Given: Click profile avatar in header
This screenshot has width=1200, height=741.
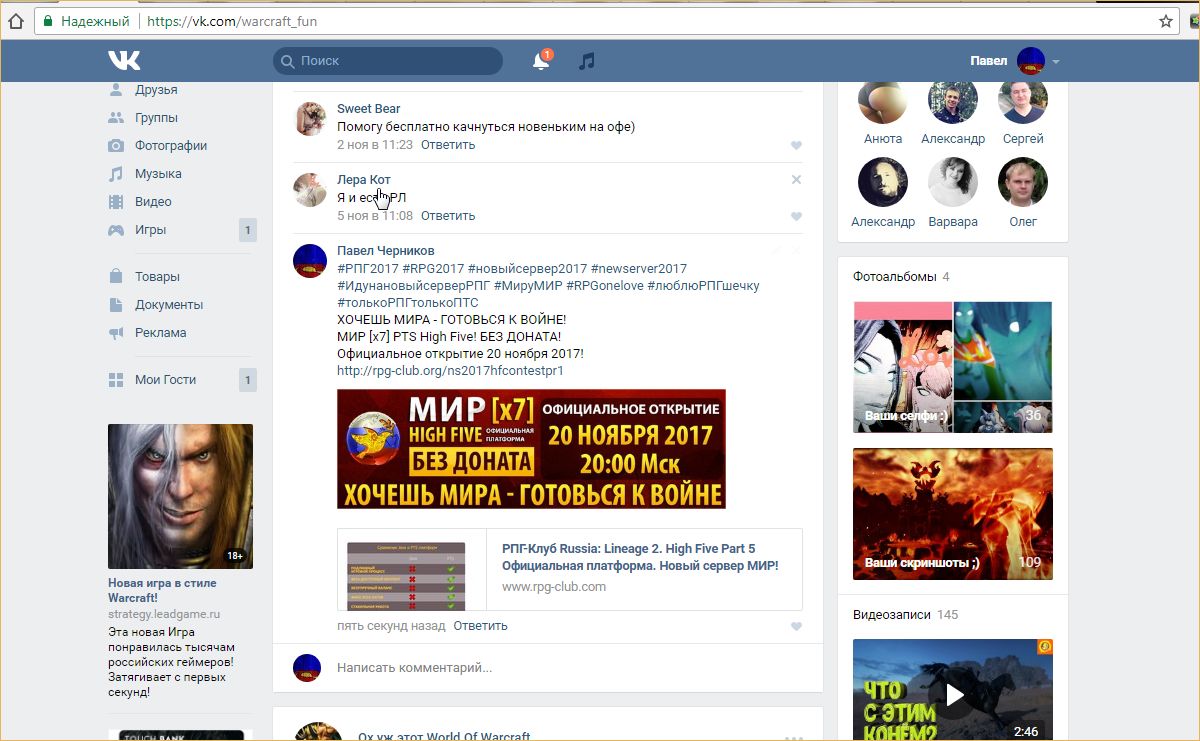Looking at the screenshot, I should (x=1031, y=61).
